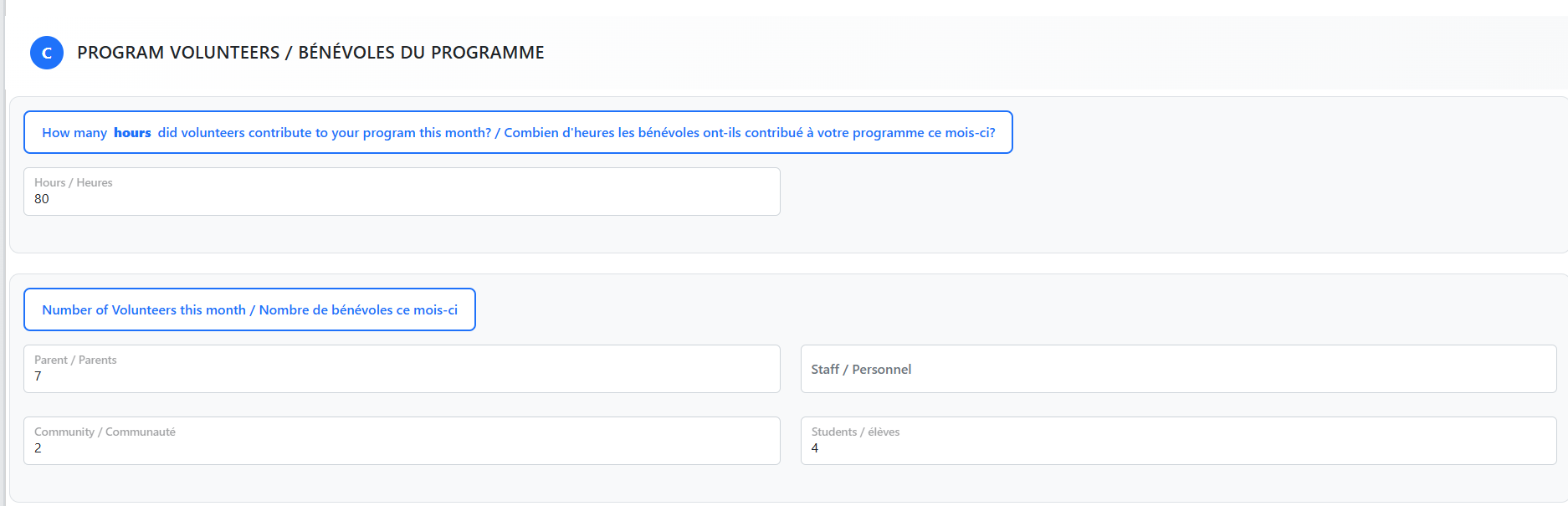Click the "Community / Communauté" floating label
Screen dimensions: 1568x506
[105, 432]
